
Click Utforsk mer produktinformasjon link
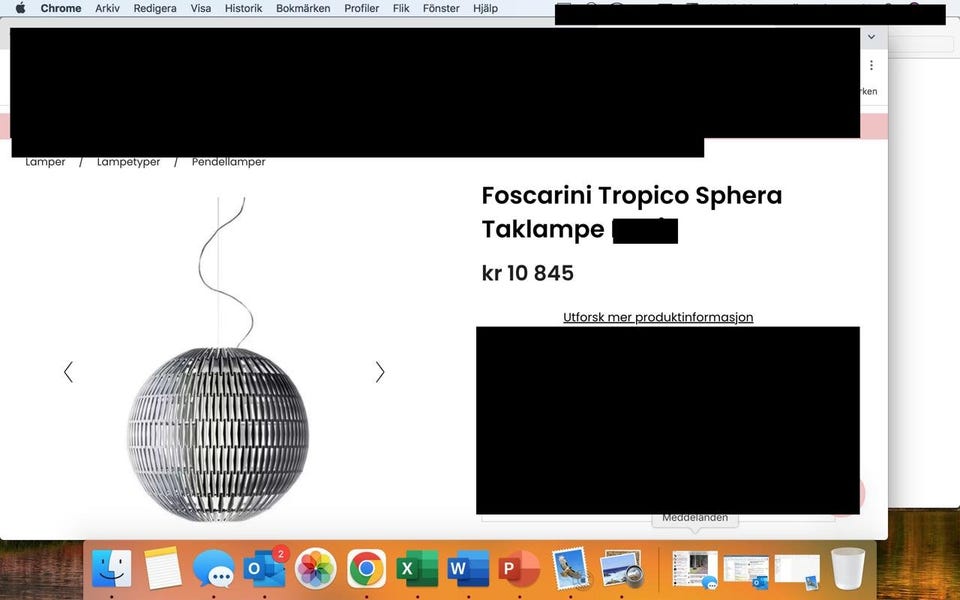tap(658, 317)
